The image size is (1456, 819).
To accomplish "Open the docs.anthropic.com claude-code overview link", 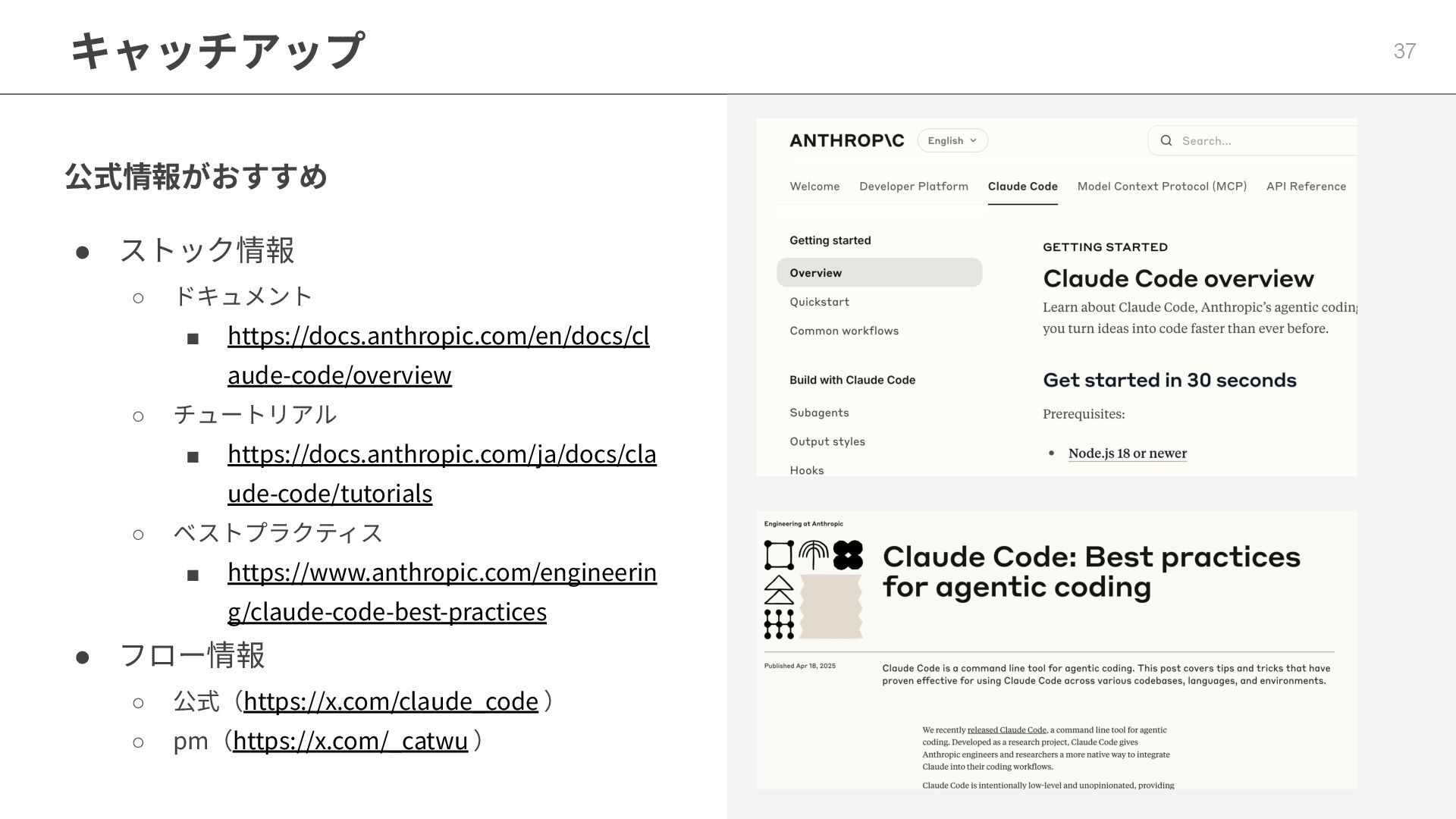I will point(438,355).
